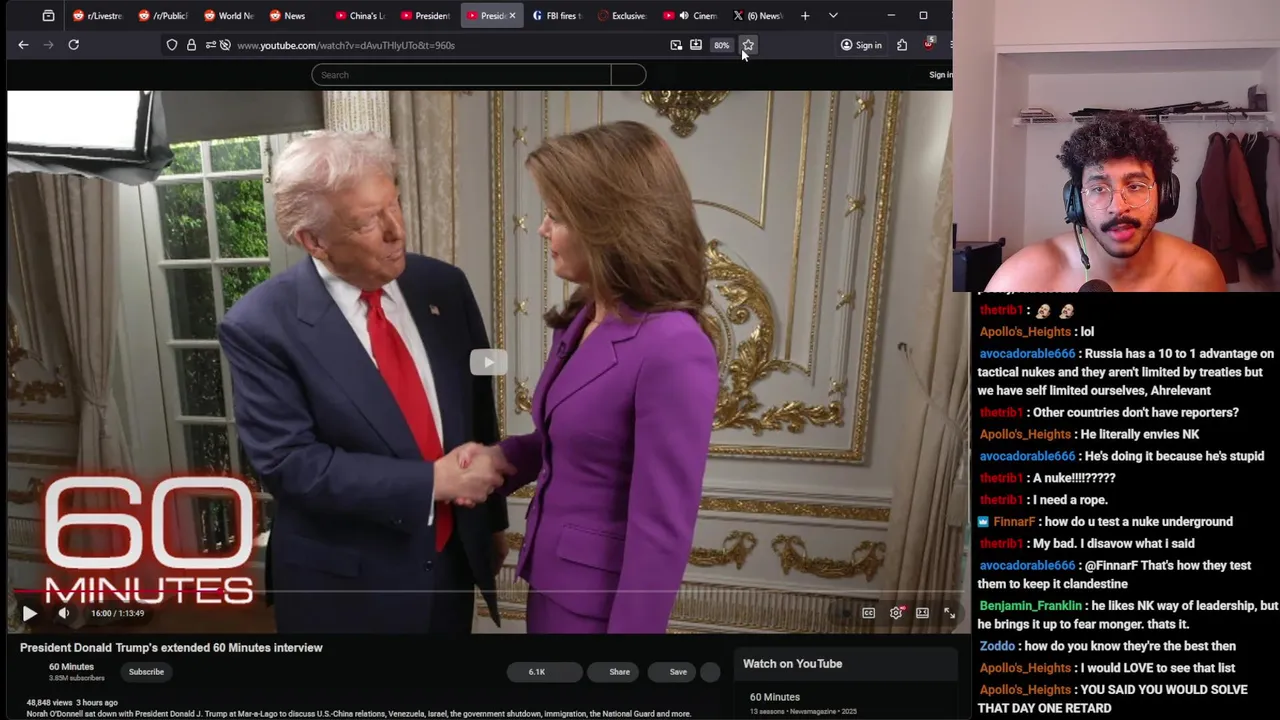
Task: Switch to Reddit News tab
Action: [295, 16]
